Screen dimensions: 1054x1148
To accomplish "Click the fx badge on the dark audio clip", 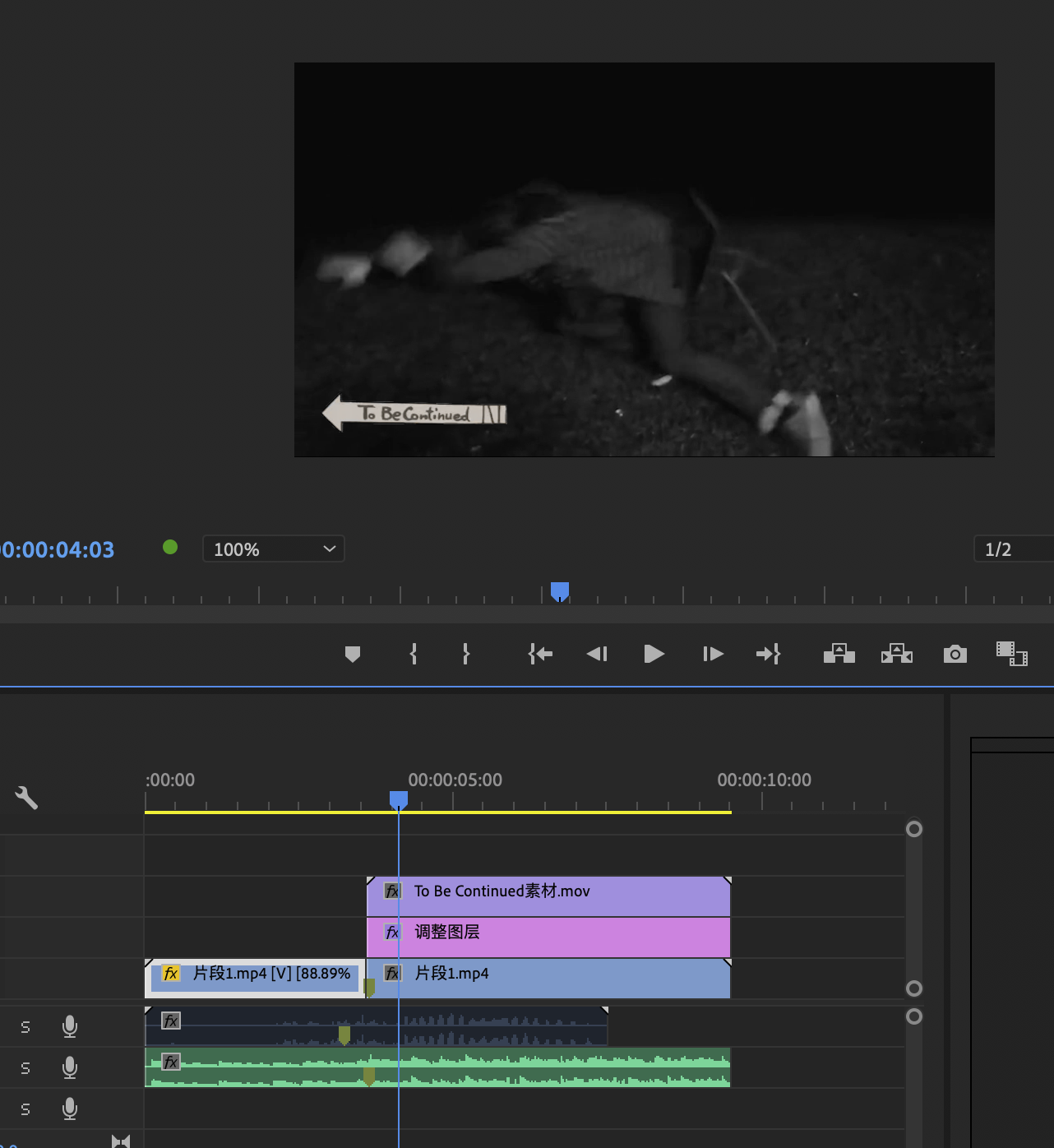I will 171,1021.
